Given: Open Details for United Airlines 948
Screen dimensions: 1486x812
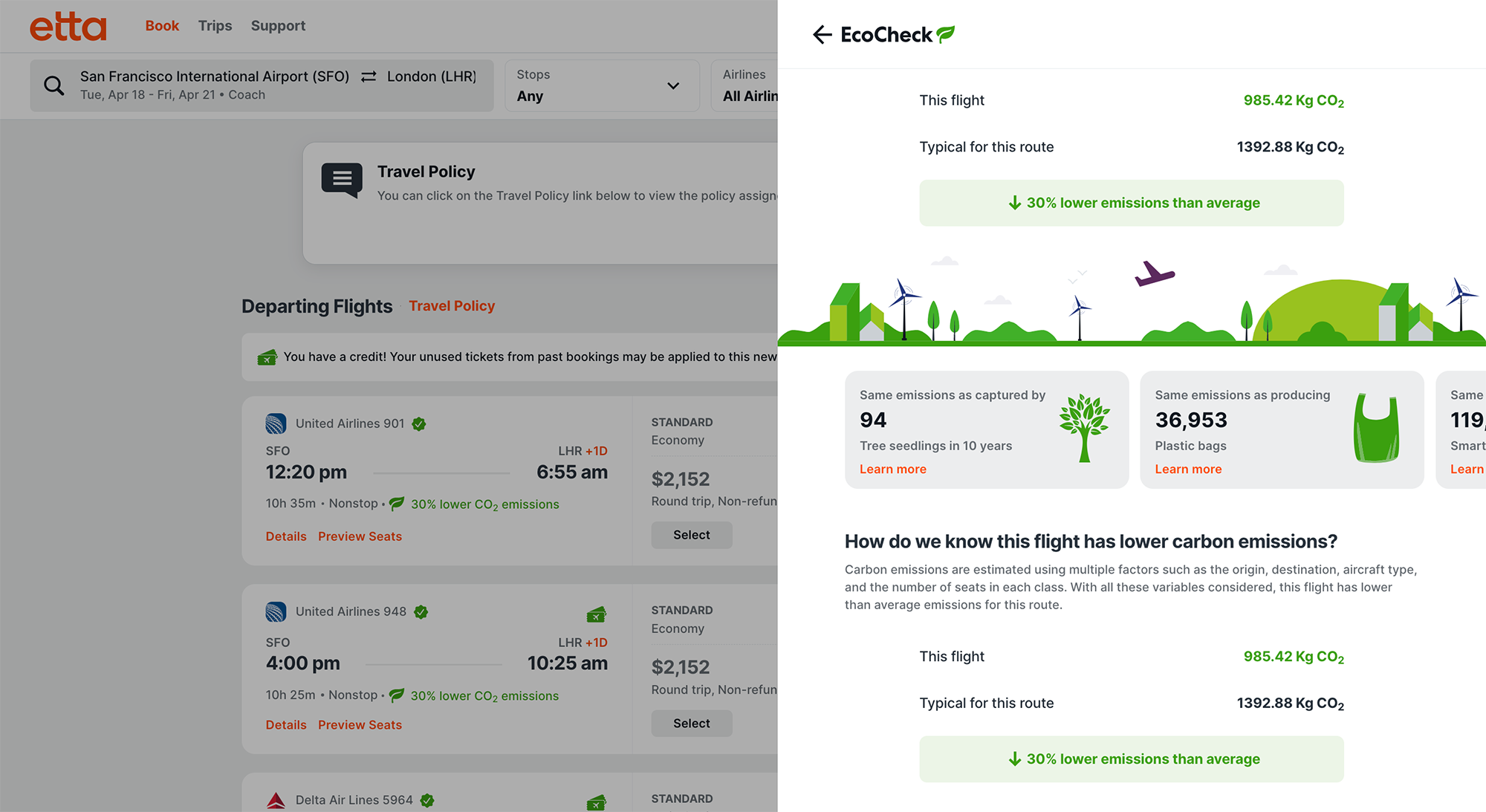Looking at the screenshot, I should [286, 725].
